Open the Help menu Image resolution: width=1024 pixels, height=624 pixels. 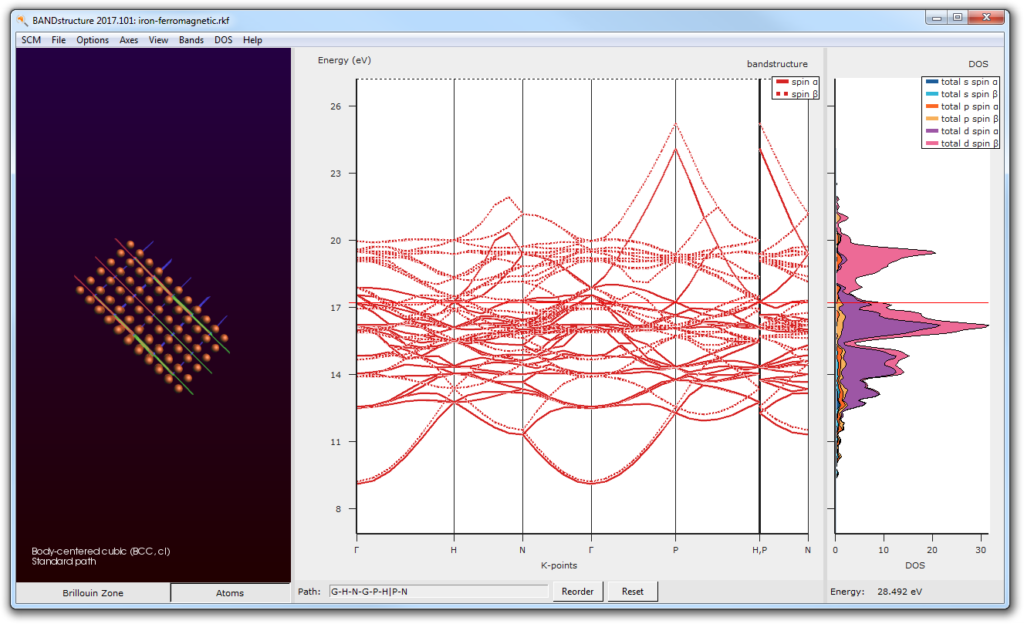pos(252,40)
